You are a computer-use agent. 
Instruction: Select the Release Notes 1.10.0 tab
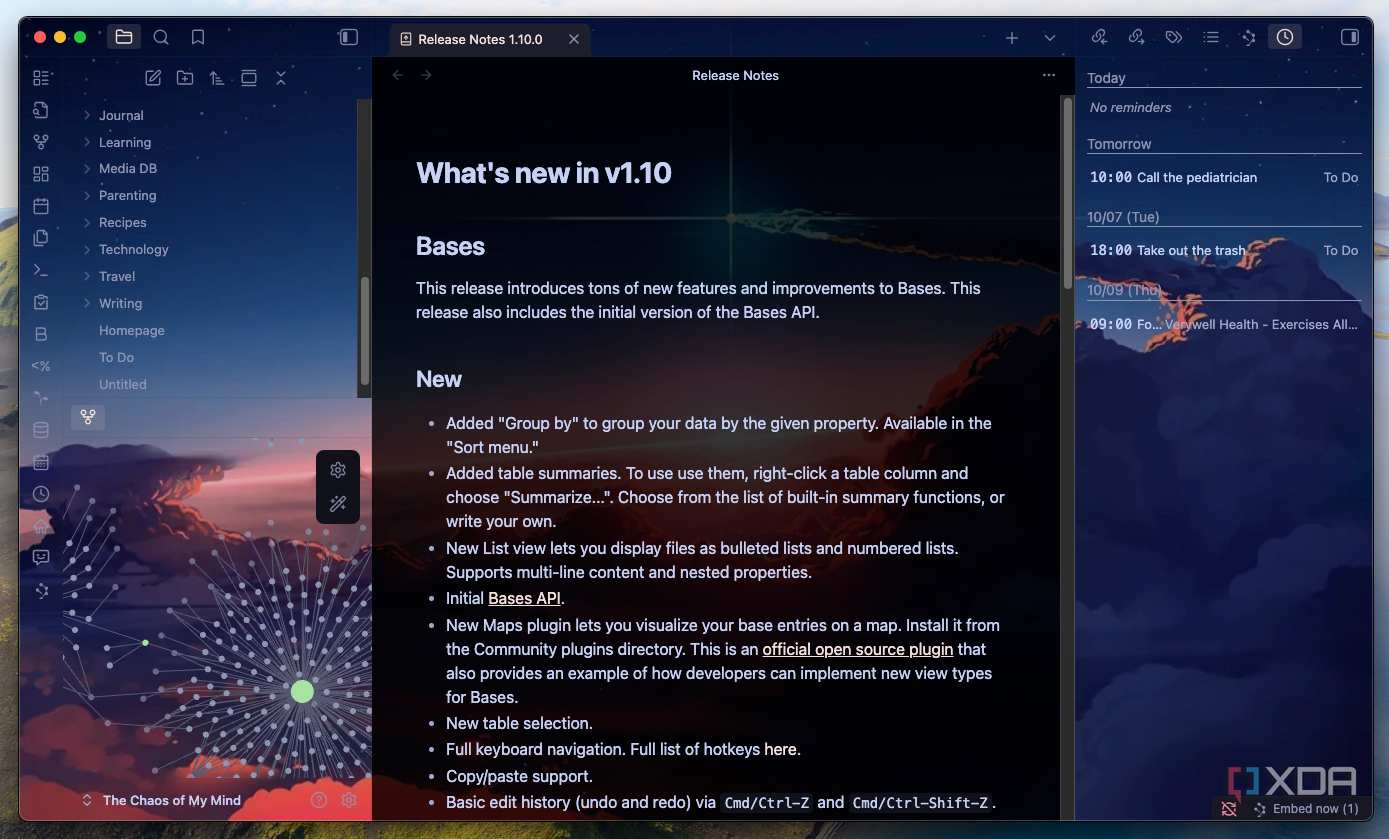point(490,39)
